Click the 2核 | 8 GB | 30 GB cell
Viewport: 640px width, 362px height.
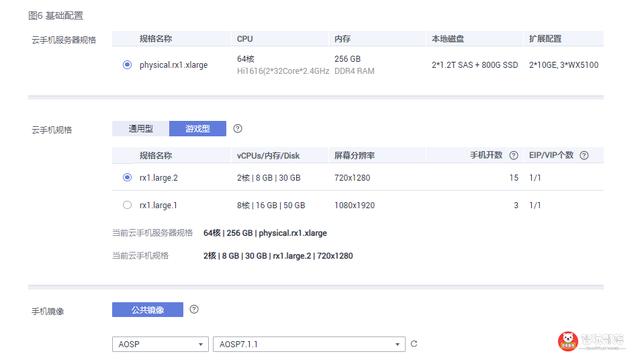tap(269, 178)
